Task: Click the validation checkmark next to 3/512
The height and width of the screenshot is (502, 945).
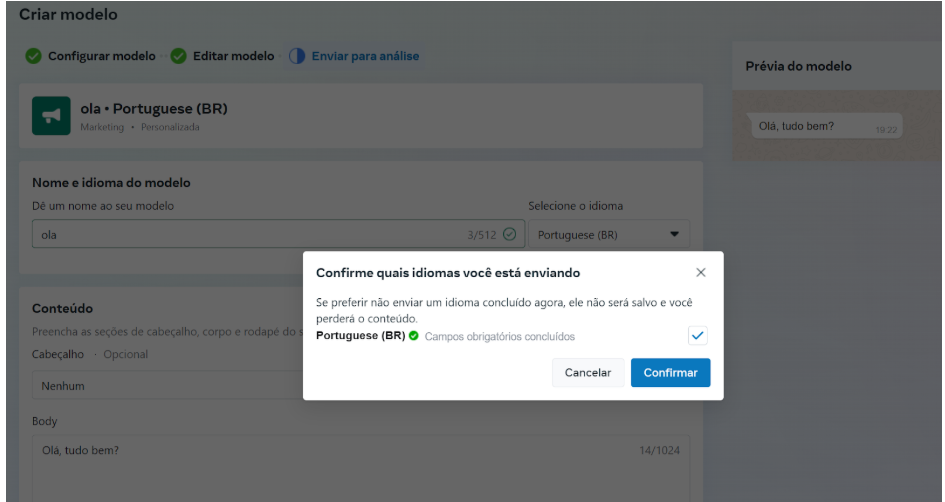Action: click(509, 235)
